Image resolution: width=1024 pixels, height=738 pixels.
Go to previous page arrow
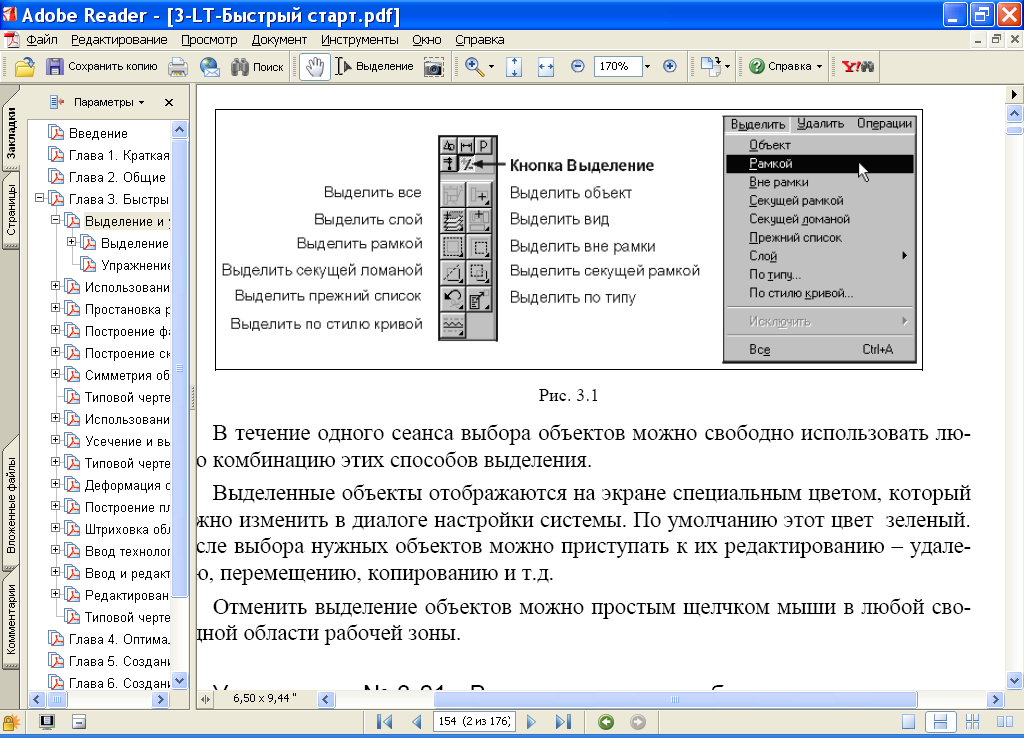[x=417, y=722]
